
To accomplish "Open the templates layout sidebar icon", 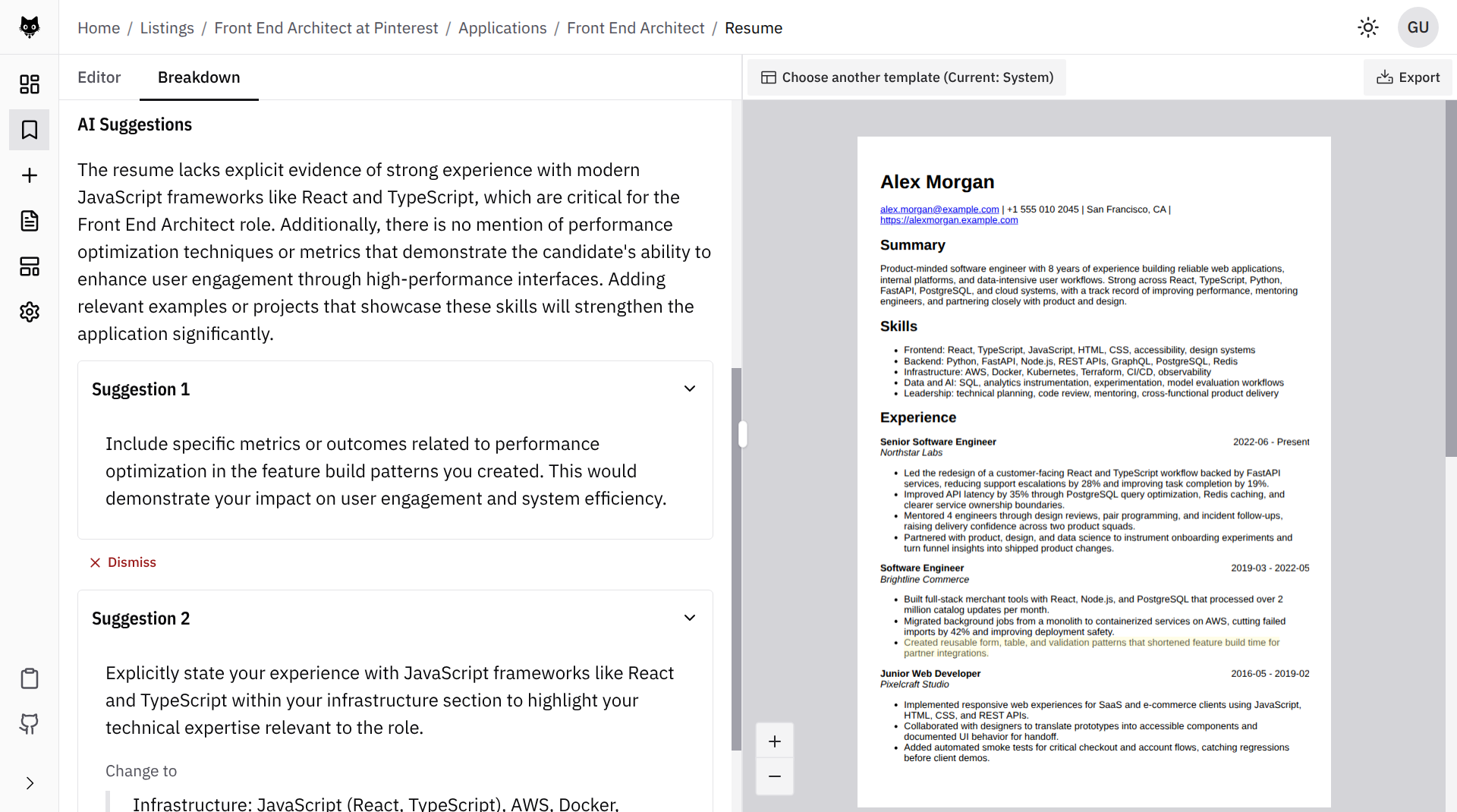I will click(29, 266).
